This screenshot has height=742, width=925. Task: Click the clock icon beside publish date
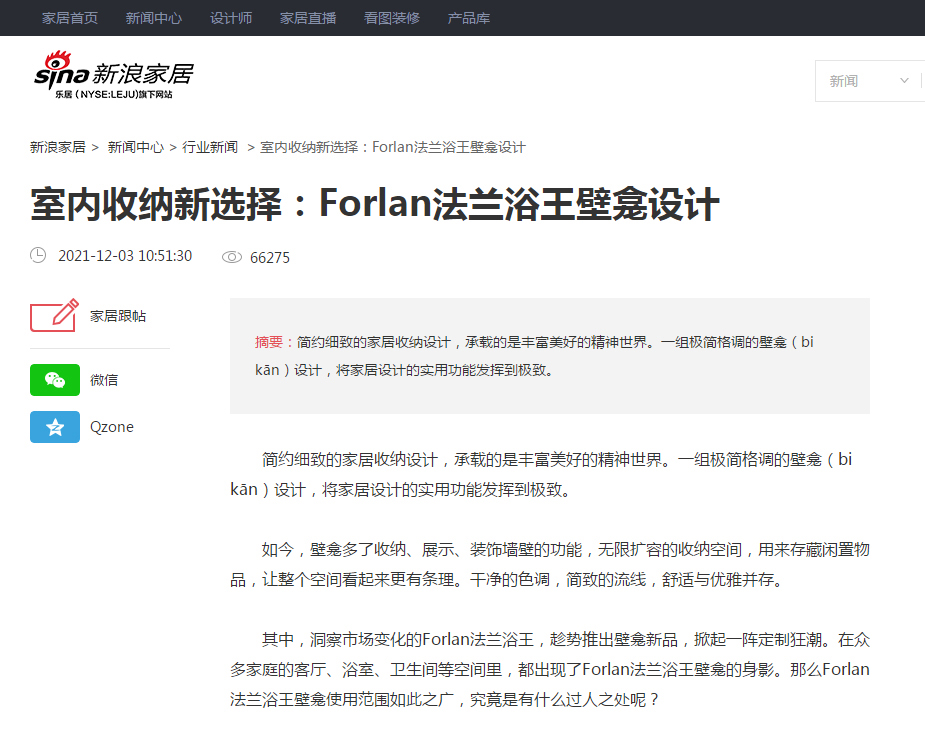pyautogui.click(x=38, y=255)
